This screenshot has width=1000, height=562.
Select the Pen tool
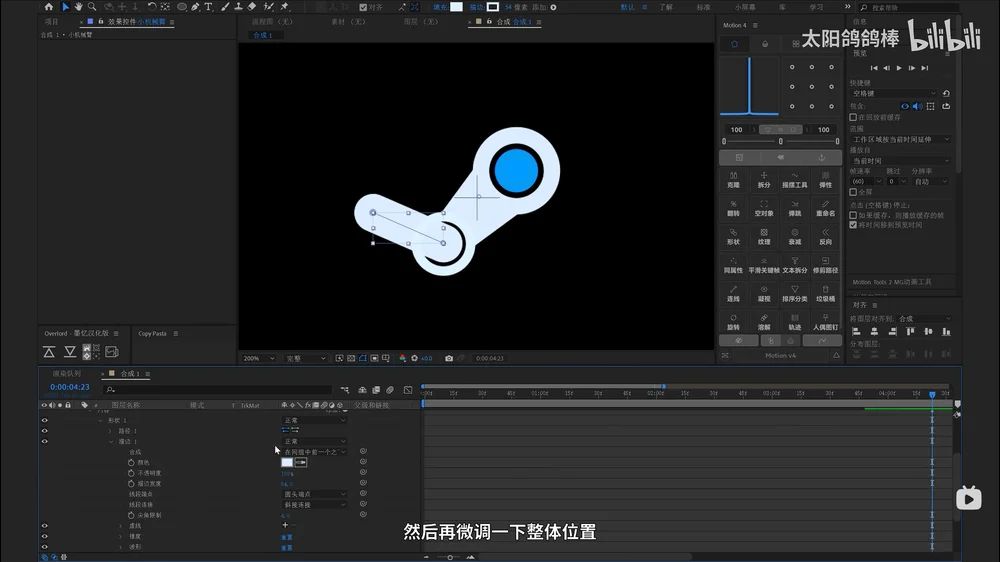(195, 7)
